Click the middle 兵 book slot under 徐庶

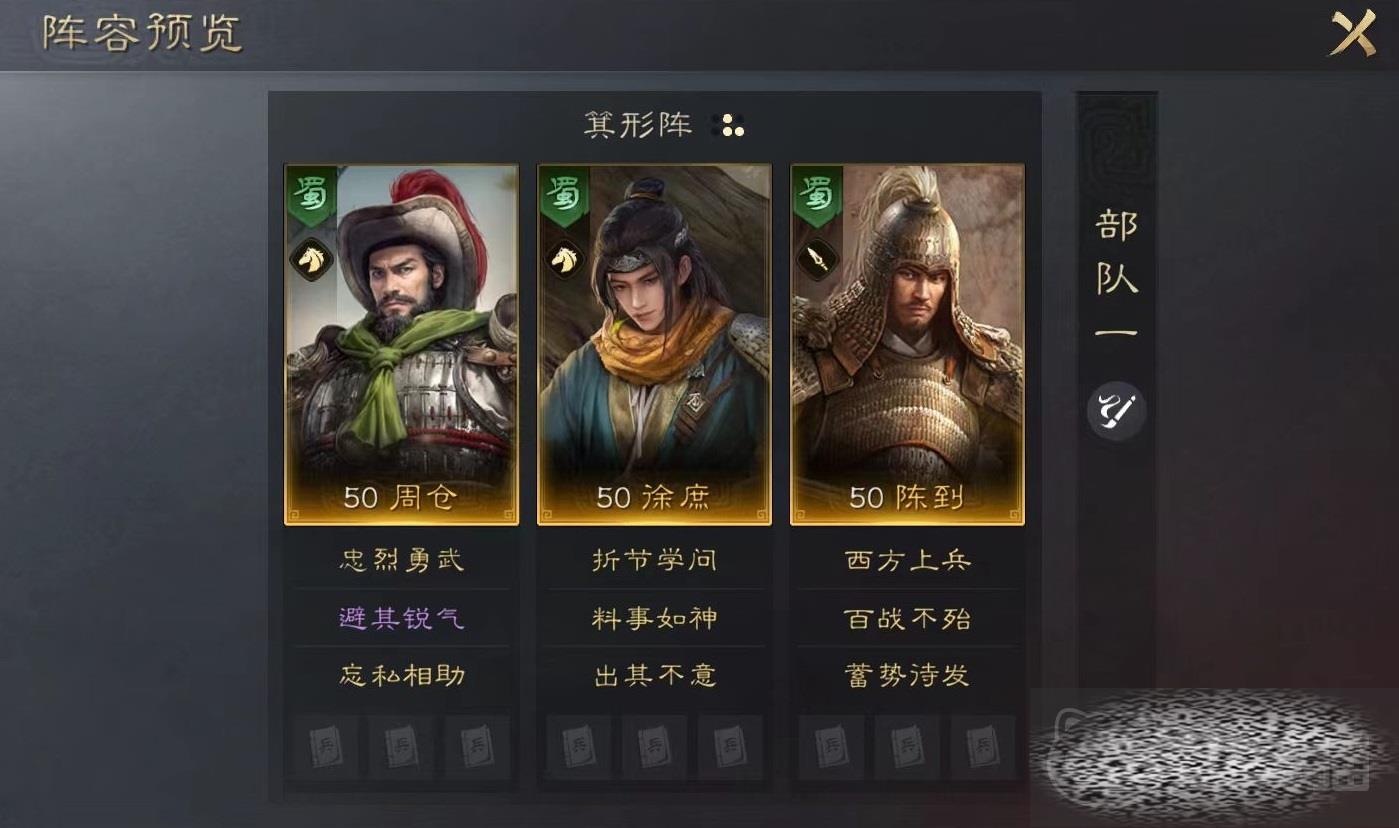[x=655, y=747]
